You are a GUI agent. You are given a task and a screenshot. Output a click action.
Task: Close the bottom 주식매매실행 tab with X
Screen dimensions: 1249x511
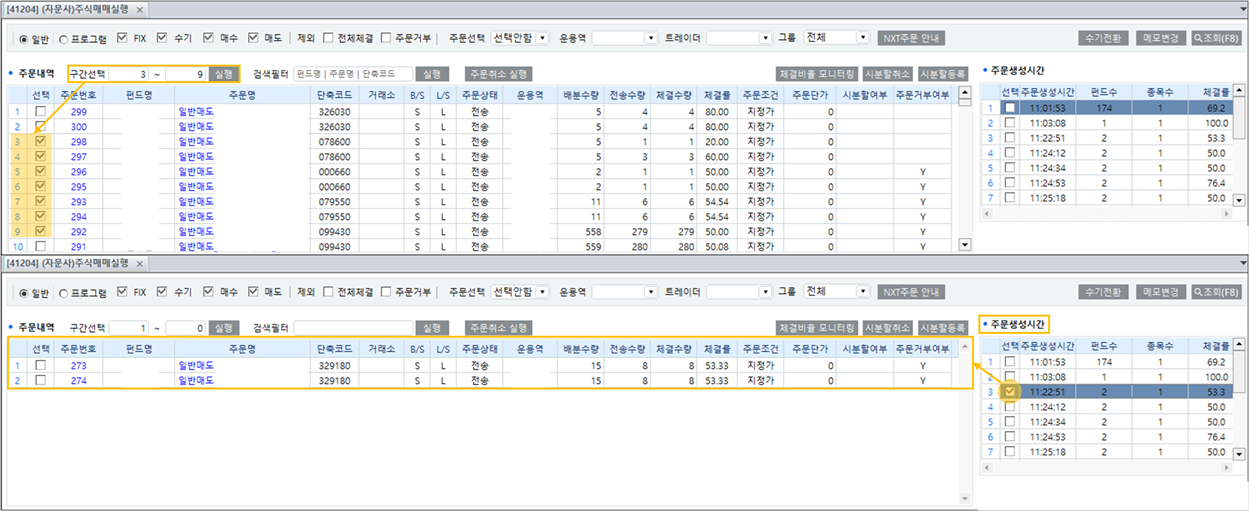[139, 262]
